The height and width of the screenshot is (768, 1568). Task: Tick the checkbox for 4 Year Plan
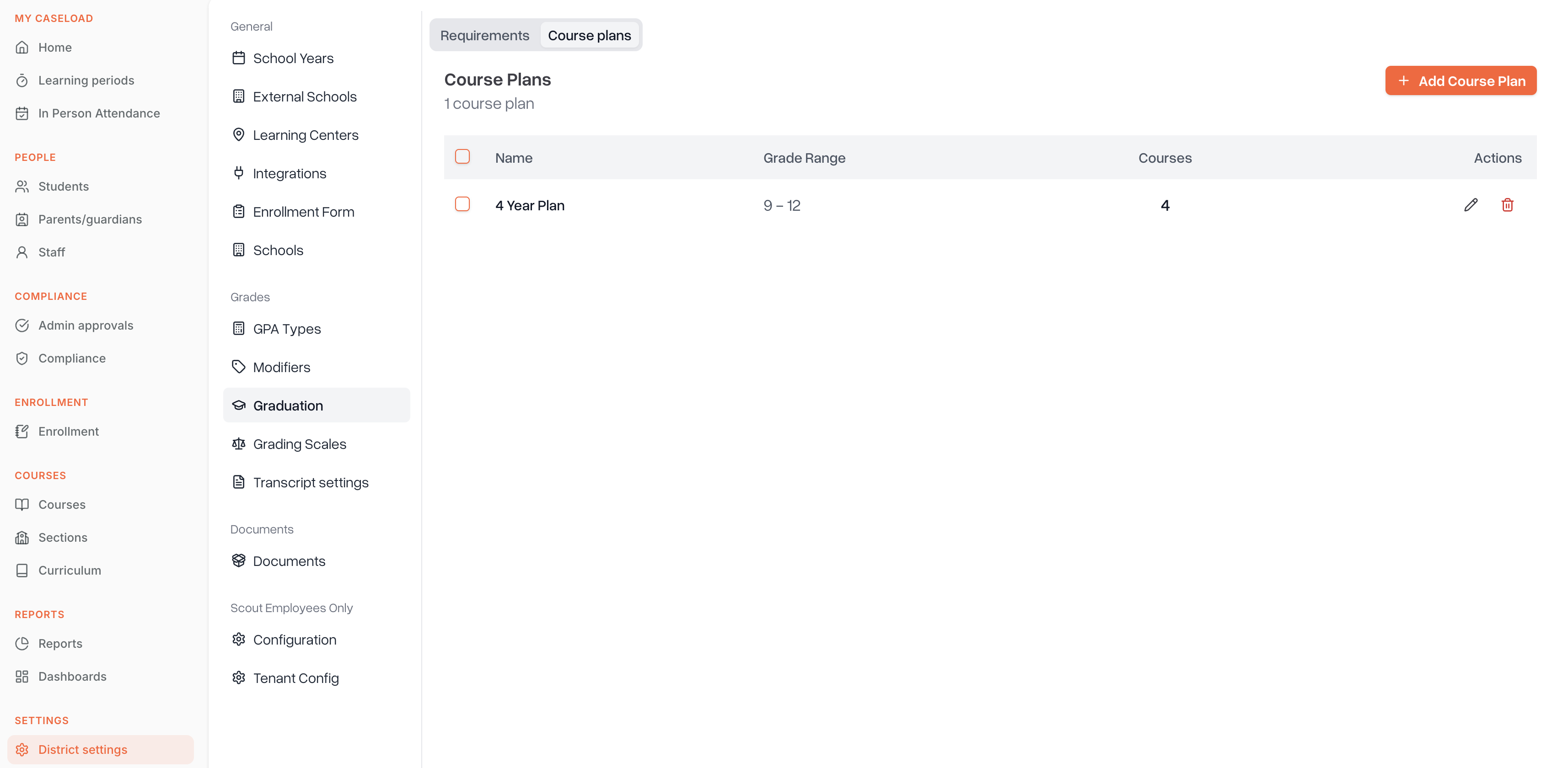coord(462,204)
